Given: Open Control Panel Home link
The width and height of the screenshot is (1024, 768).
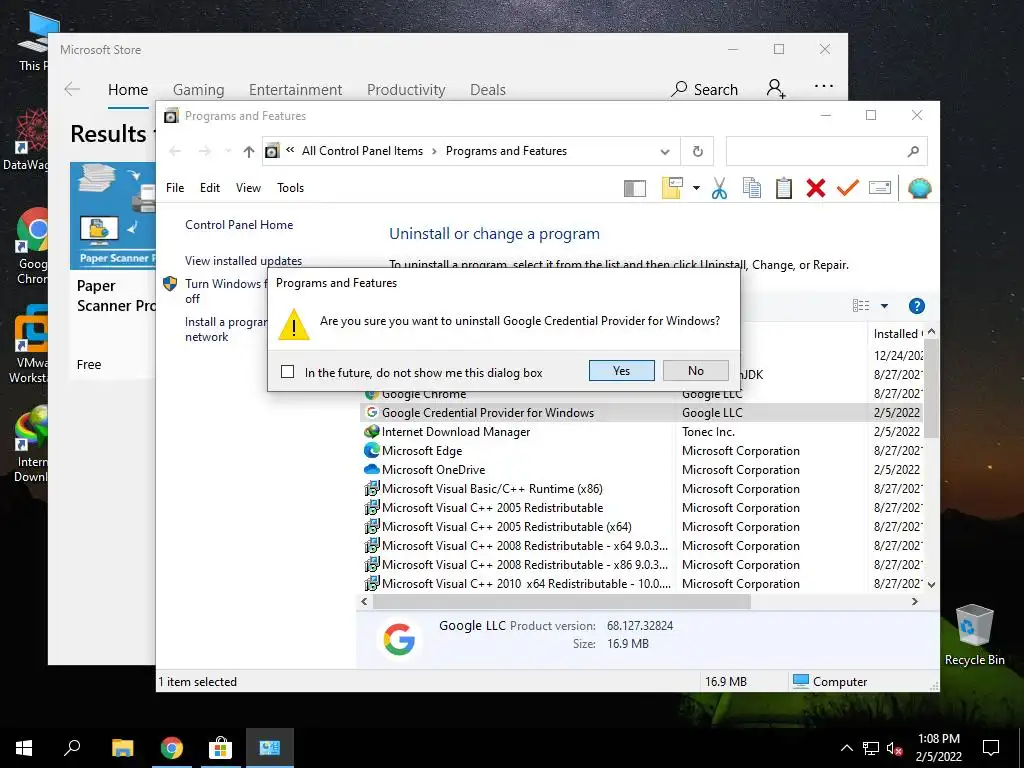Looking at the screenshot, I should tap(239, 225).
